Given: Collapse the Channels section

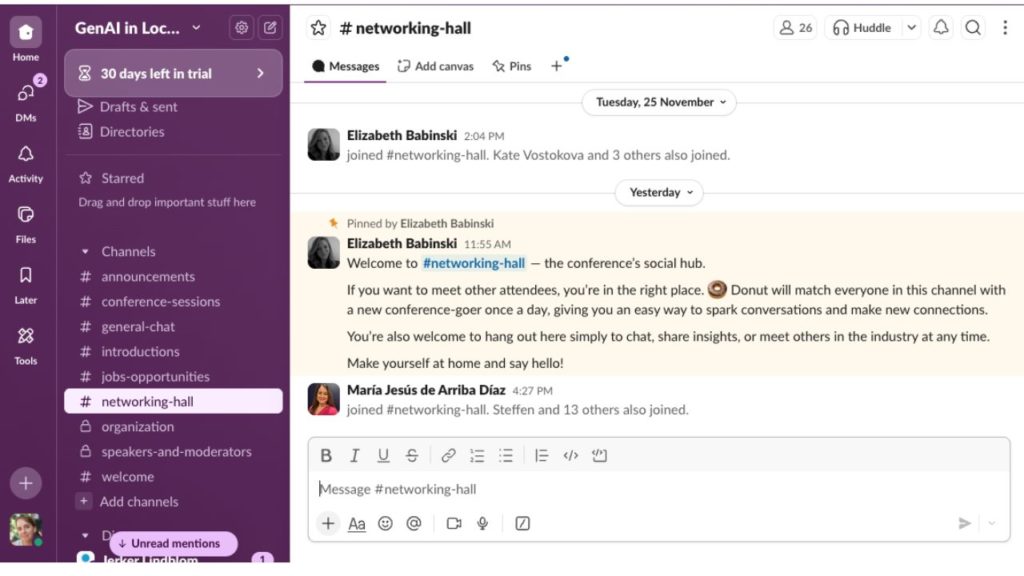Looking at the screenshot, I should [x=86, y=252].
